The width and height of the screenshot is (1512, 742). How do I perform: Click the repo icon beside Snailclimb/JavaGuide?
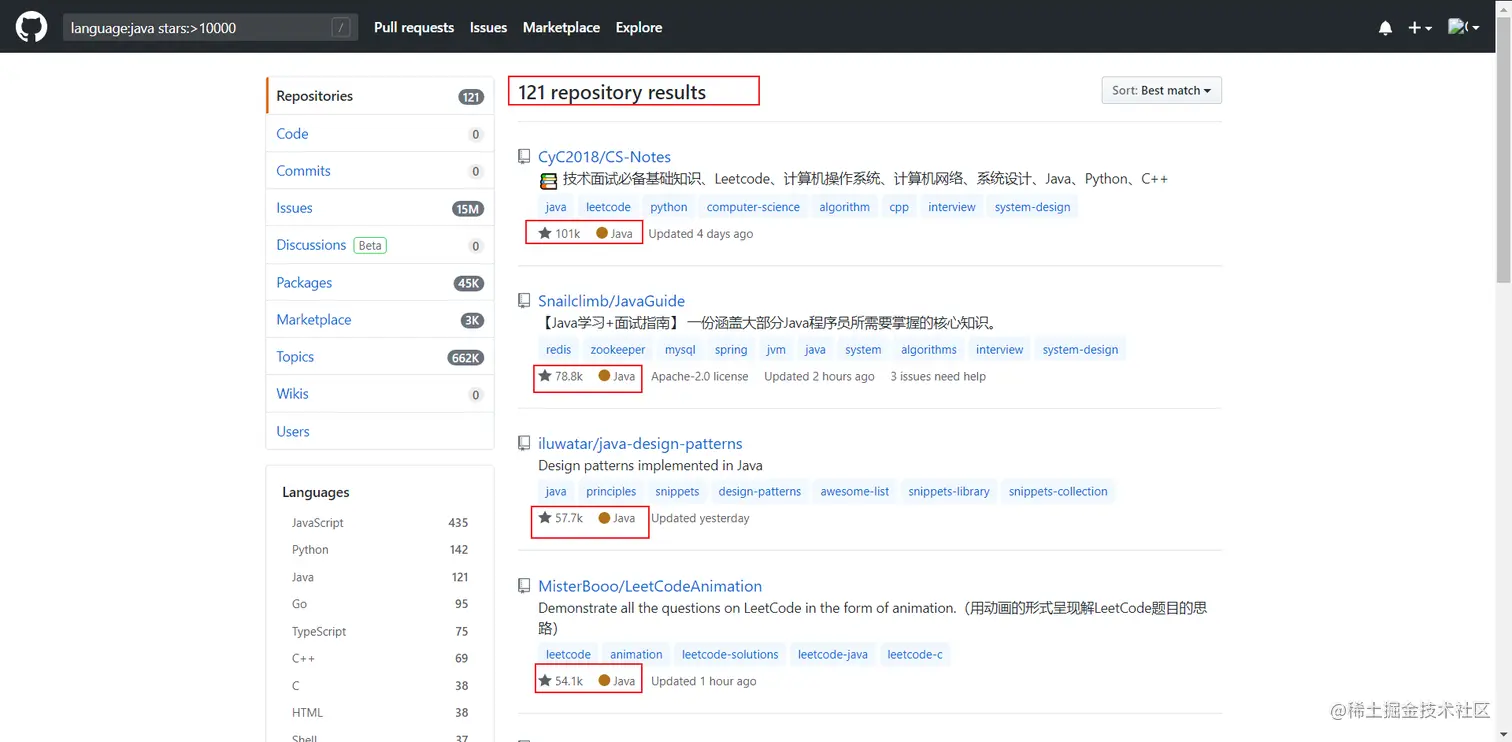524,301
